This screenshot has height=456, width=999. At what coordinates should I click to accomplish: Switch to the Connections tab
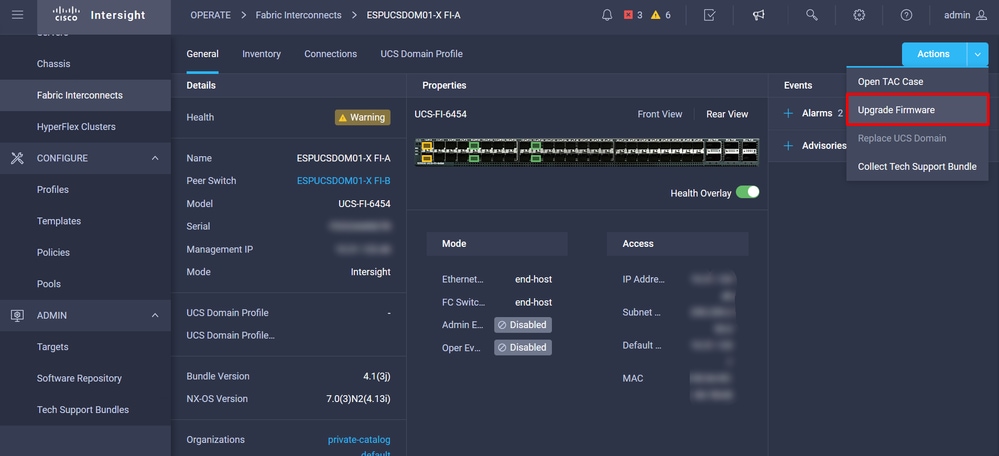point(331,54)
